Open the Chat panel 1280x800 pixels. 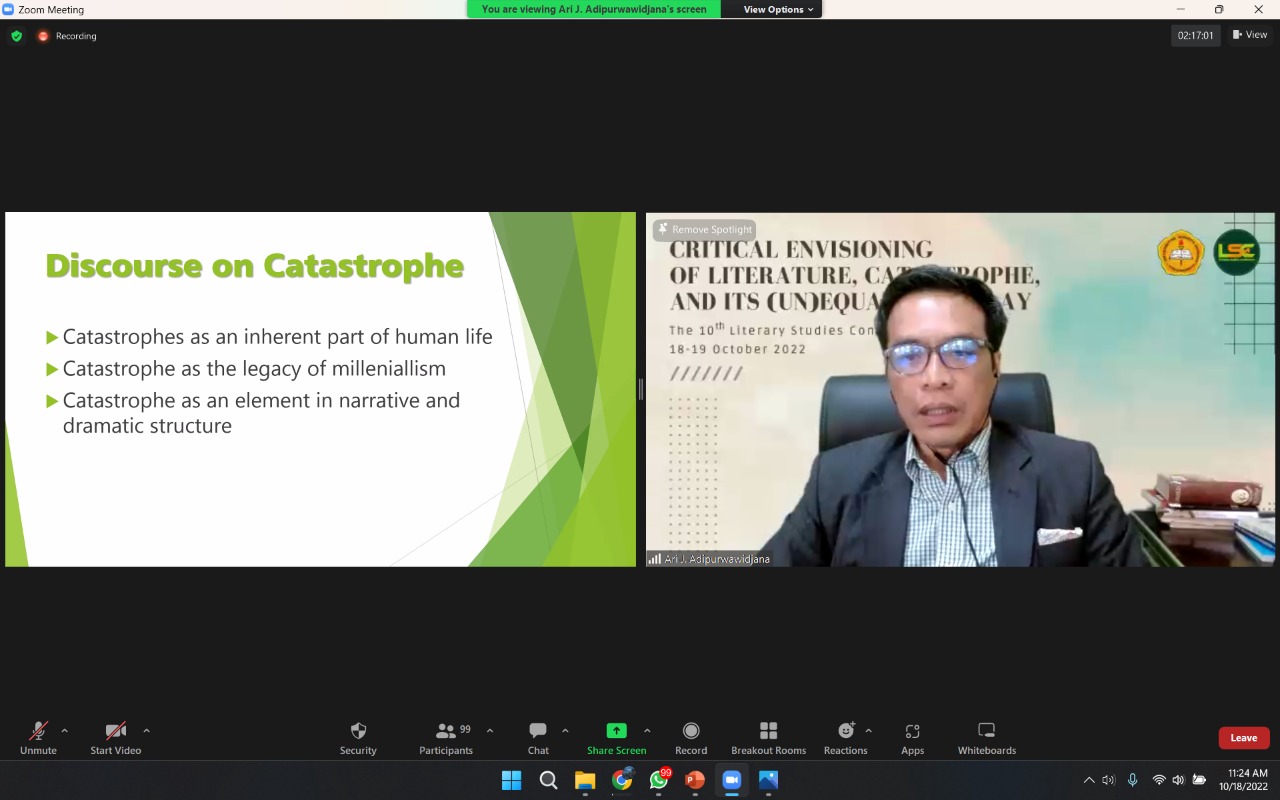click(538, 731)
